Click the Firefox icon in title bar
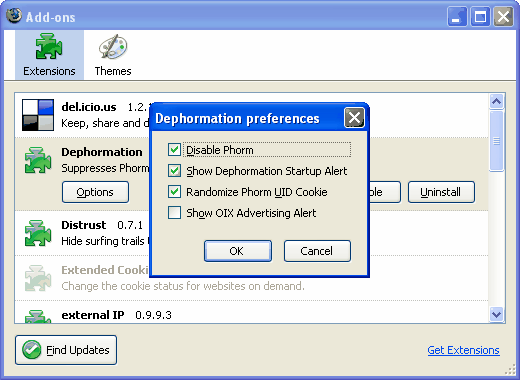The image size is (520, 380). coord(14,16)
